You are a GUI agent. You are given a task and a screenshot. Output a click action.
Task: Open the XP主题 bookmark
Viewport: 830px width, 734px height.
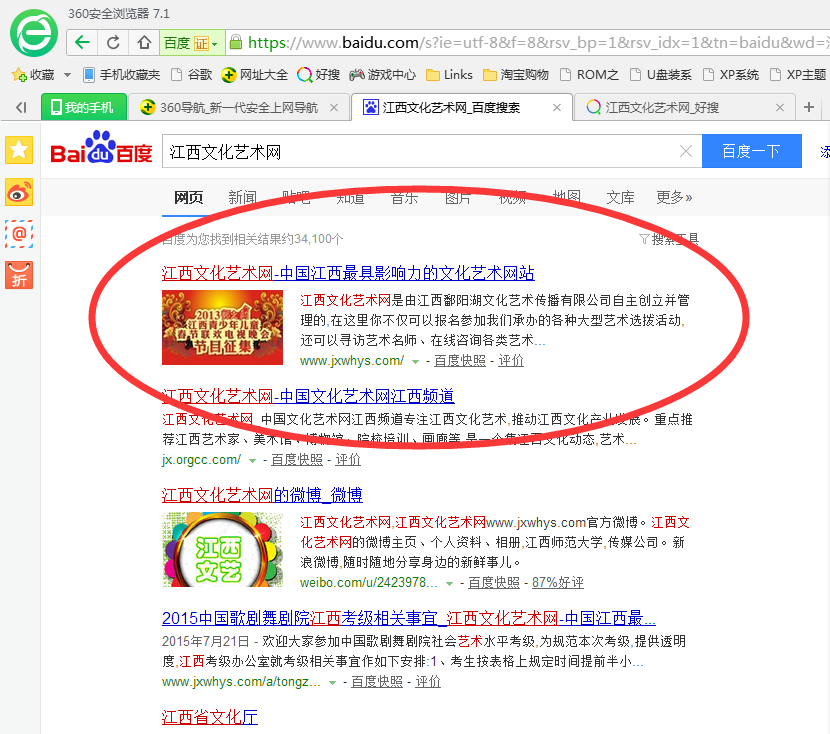tap(798, 75)
